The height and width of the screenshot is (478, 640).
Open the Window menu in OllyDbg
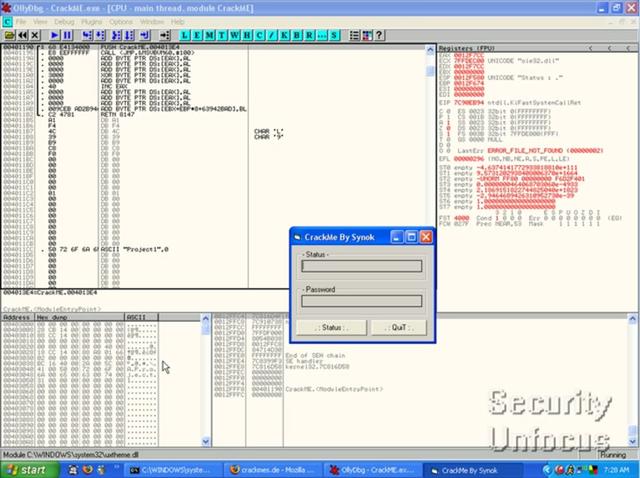(x=151, y=22)
